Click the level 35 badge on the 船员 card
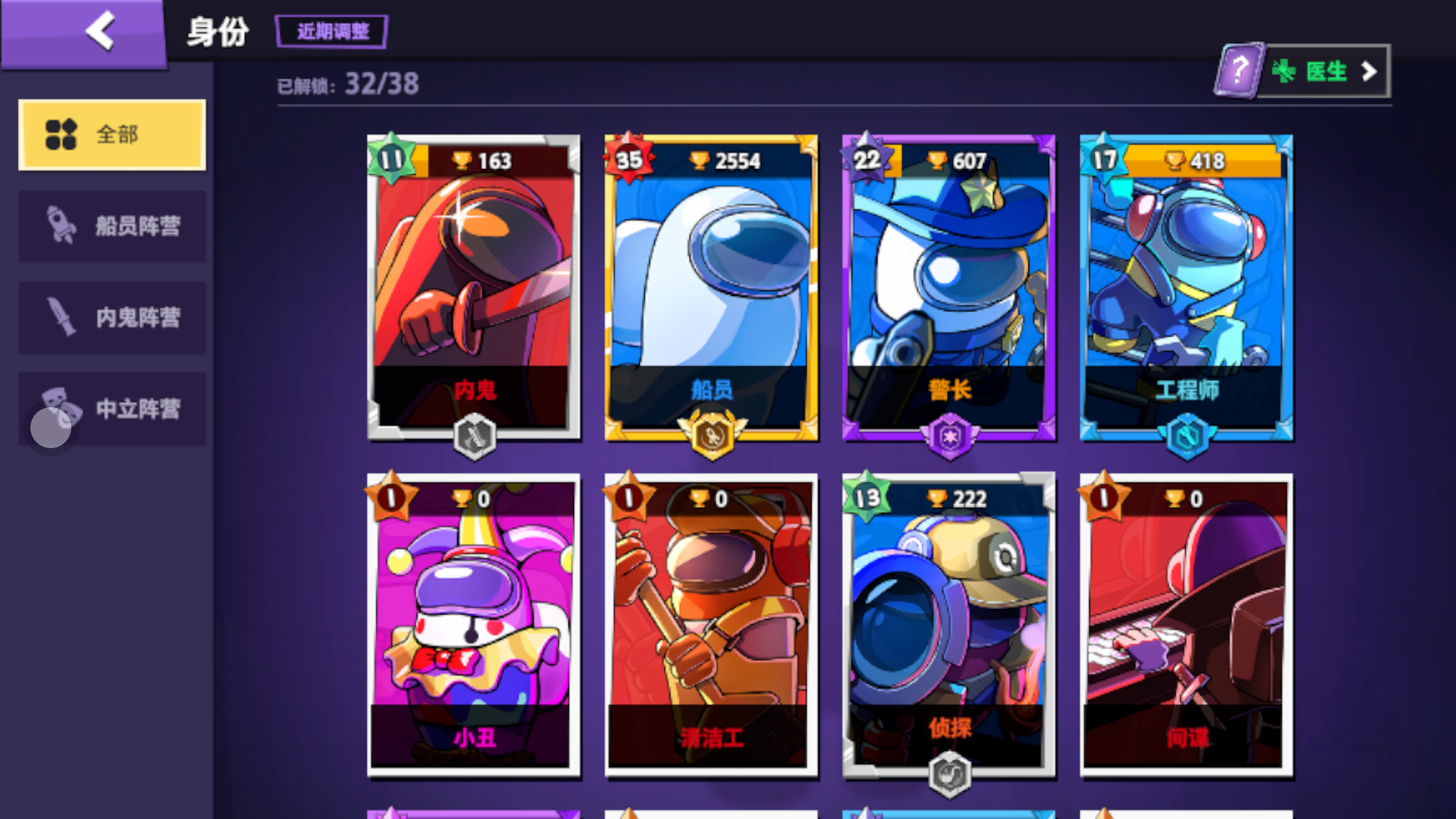Screen dimensions: 1456x819 pos(629,158)
